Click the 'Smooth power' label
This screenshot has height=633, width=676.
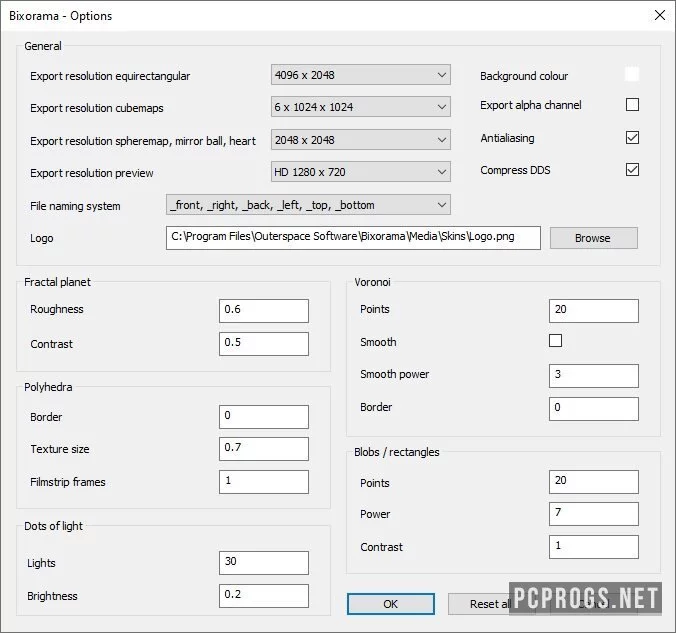[394, 374]
